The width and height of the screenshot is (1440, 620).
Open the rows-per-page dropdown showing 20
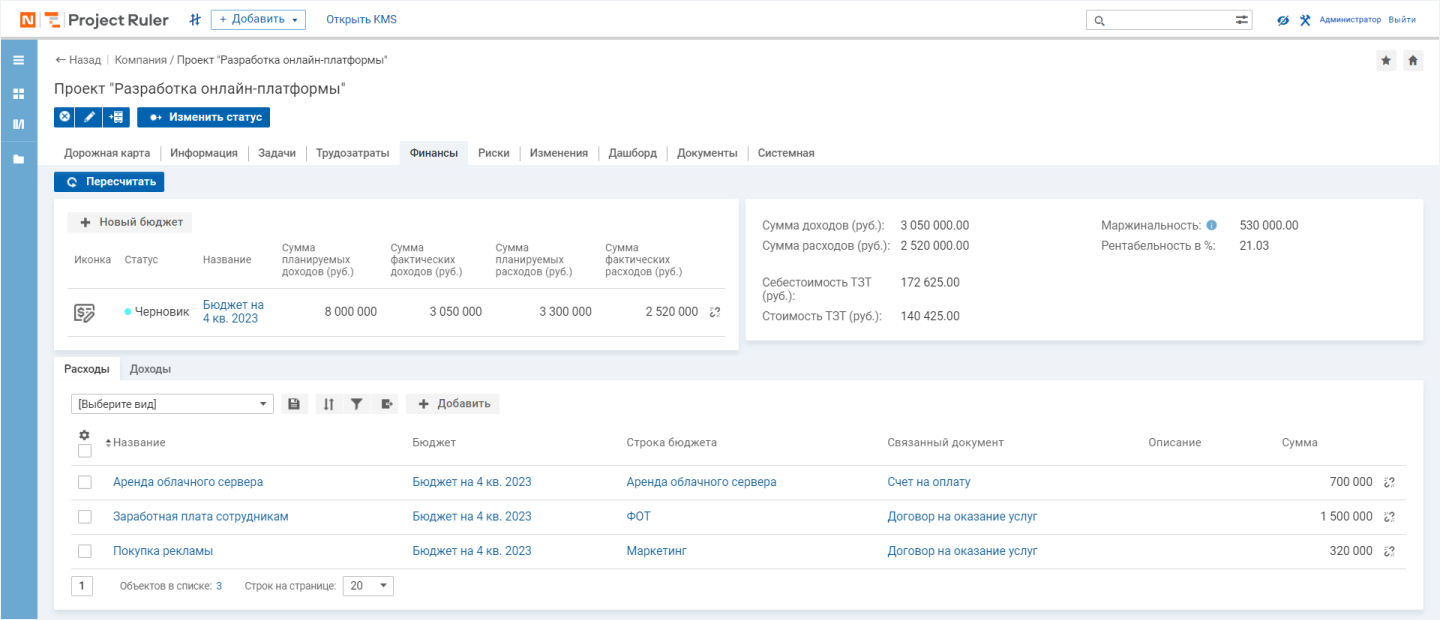pyautogui.click(x=368, y=586)
